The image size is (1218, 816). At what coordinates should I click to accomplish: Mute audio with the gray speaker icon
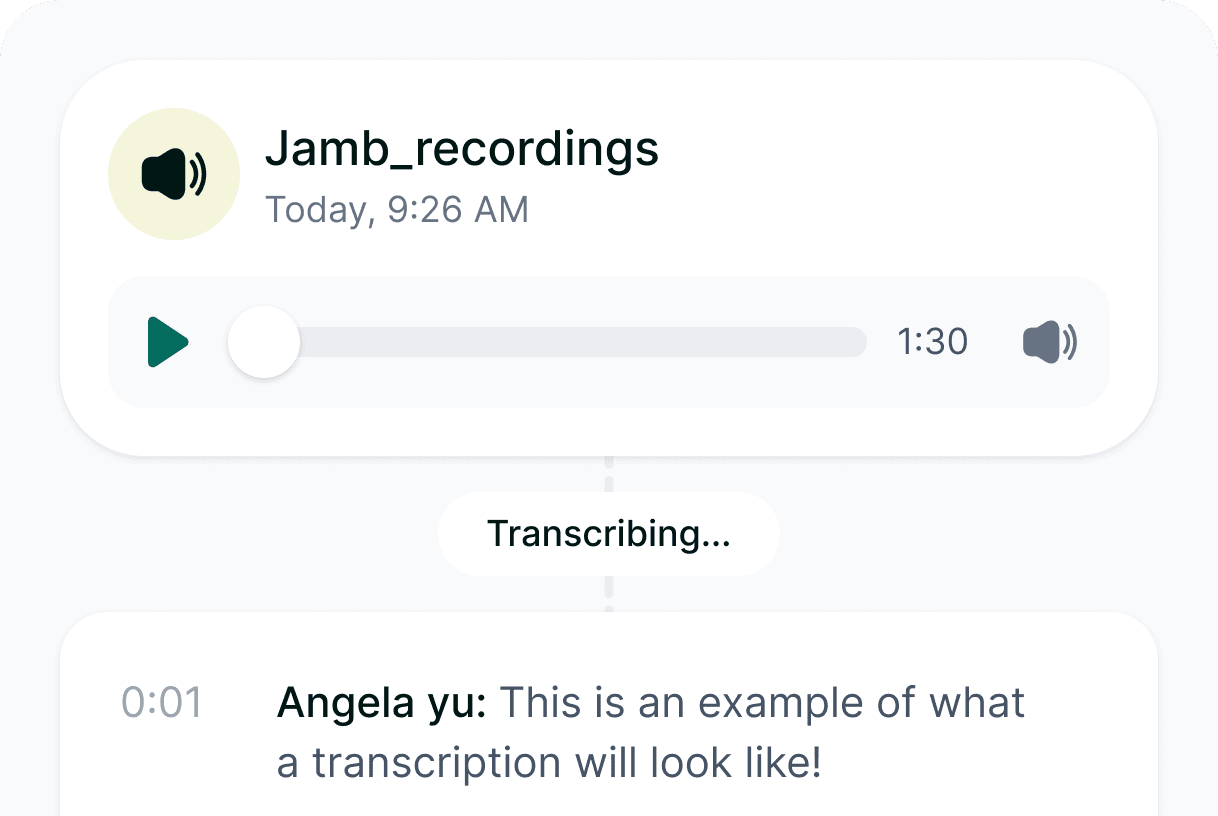pos(1050,342)
